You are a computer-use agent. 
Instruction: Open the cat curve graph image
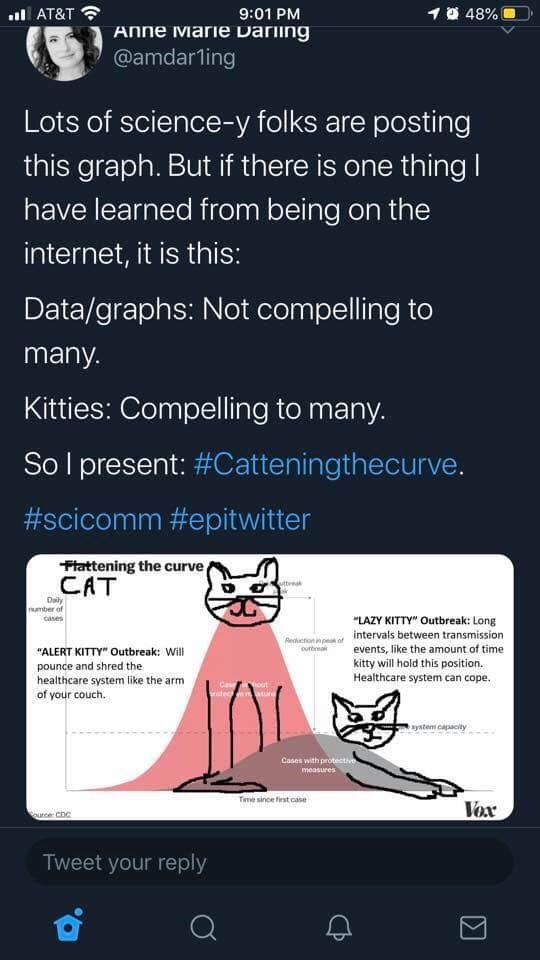click(x=269, y=686)
